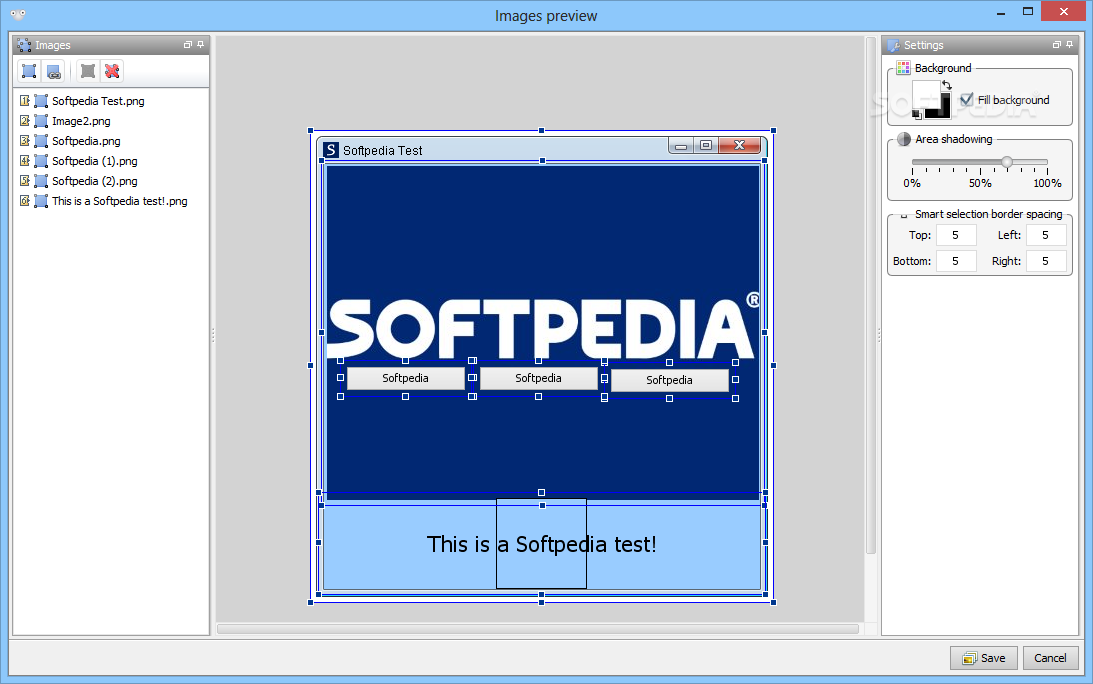Viewport: 1093px width, 684px height.
Task: Click the 'This is a Softpedia test!' text area
Action: [542, 544]
